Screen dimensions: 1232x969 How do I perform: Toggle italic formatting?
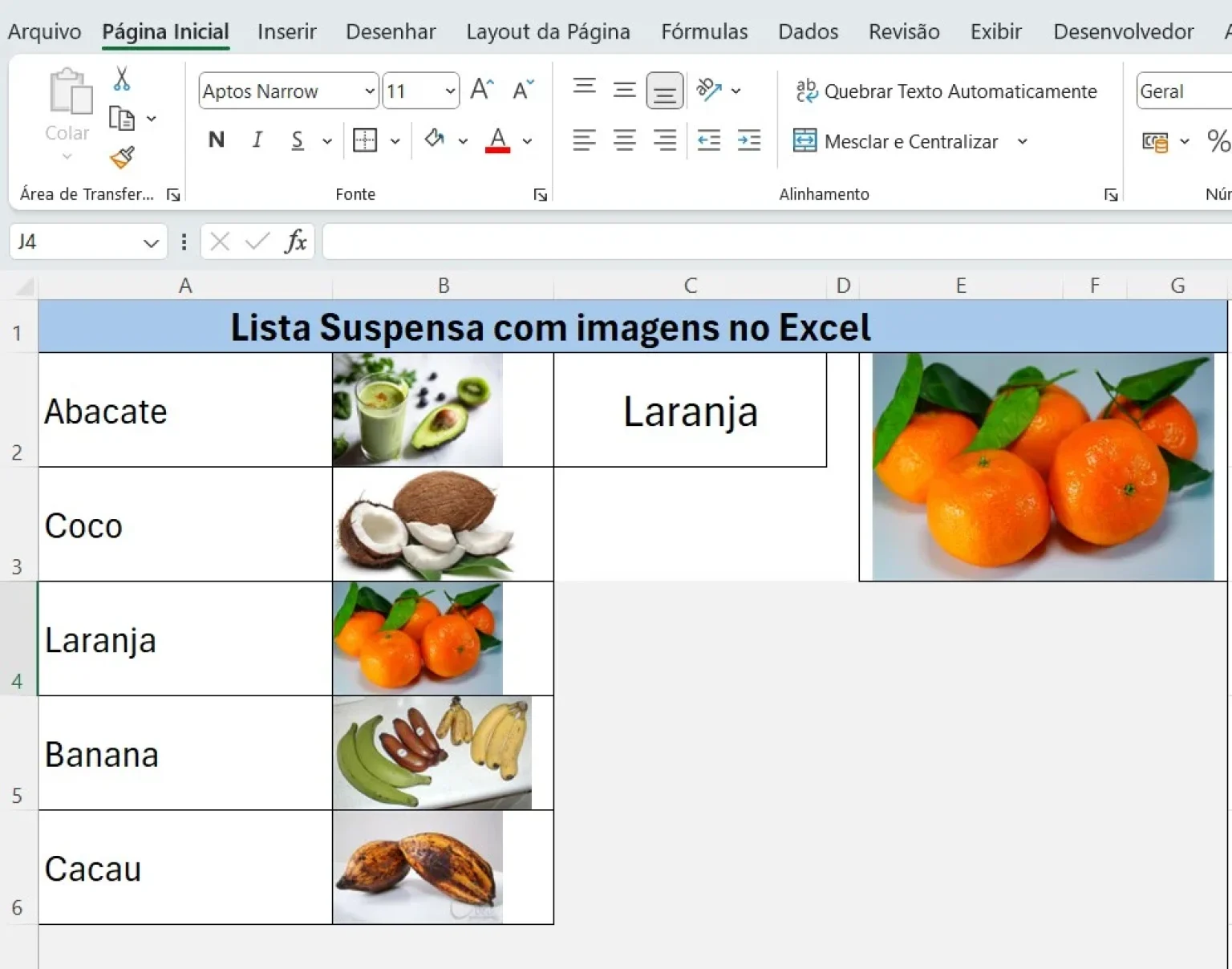(257, 140)
